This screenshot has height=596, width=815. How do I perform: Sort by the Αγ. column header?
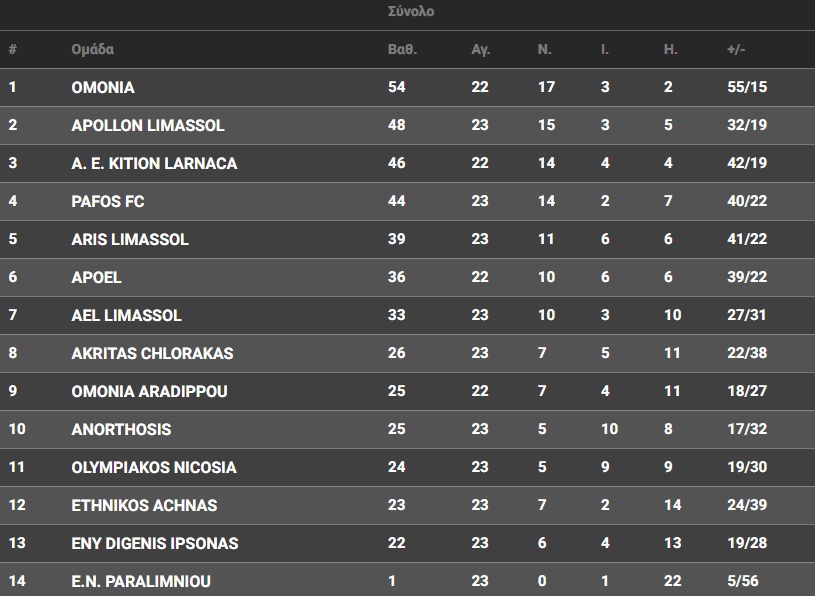480,49
